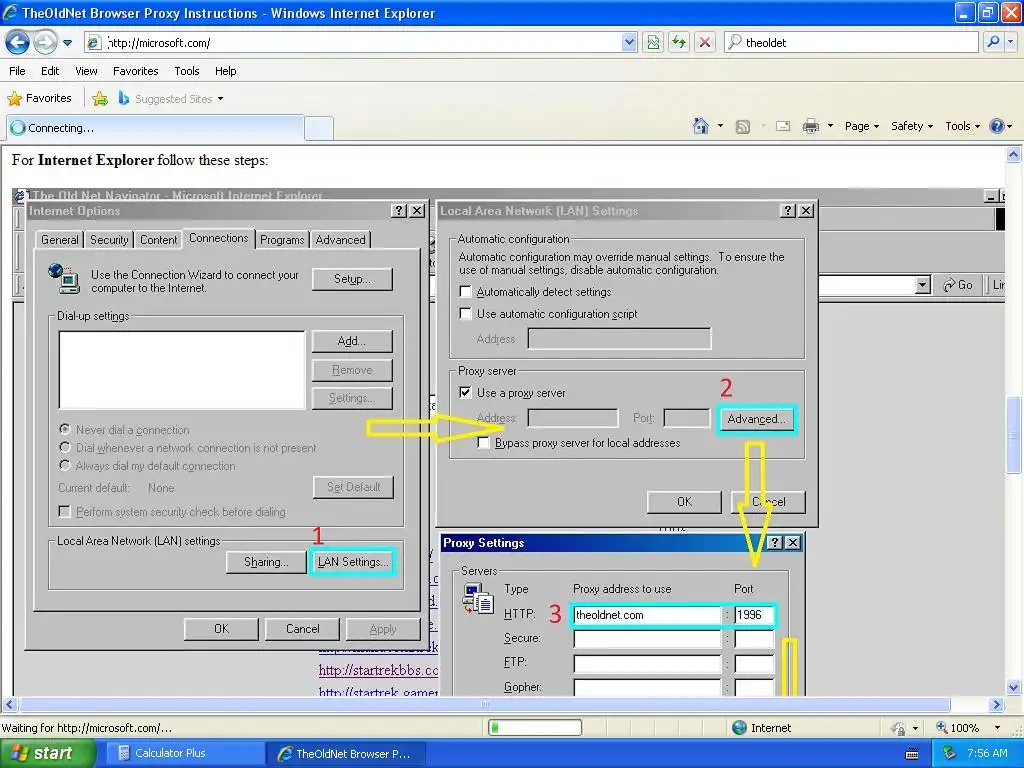This screenshot has height=768, width=1024.
Task: Check Automatically detect settings in LAN dialog
Action: pyautogui.click(x=466, y=292)
